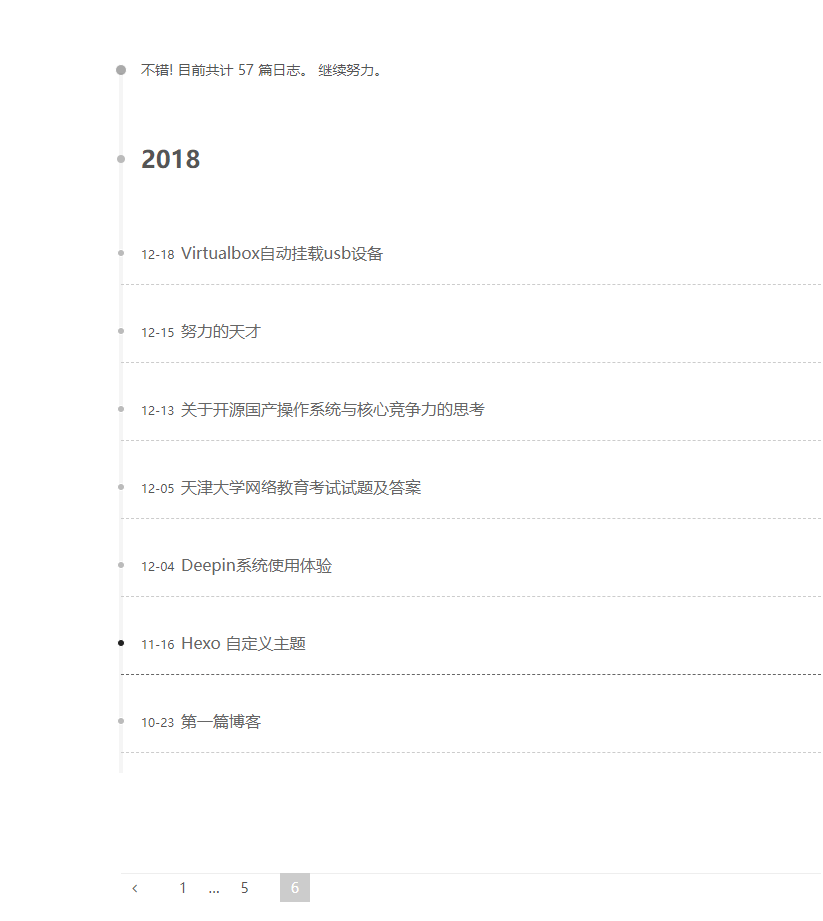Open 天津大学网络教育考试试题及答案 post
This screenshot has width=823, height=921.
(300, 488)
